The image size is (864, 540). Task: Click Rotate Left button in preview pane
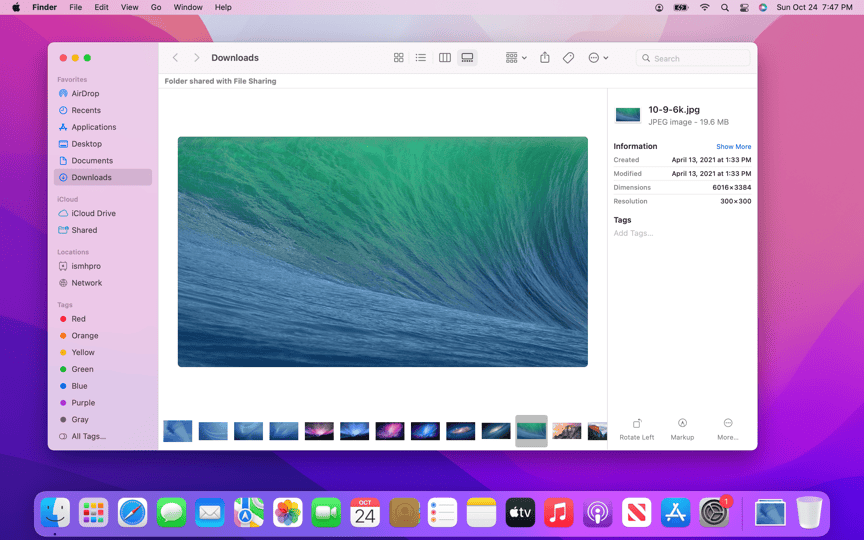636,430
